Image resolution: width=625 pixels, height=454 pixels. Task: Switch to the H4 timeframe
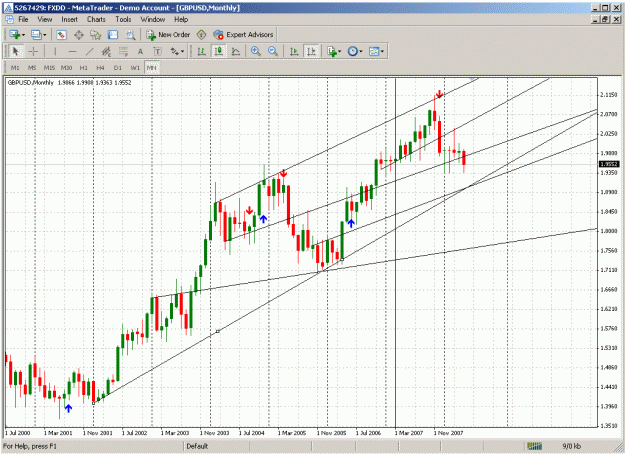click(x=100, y=68)
